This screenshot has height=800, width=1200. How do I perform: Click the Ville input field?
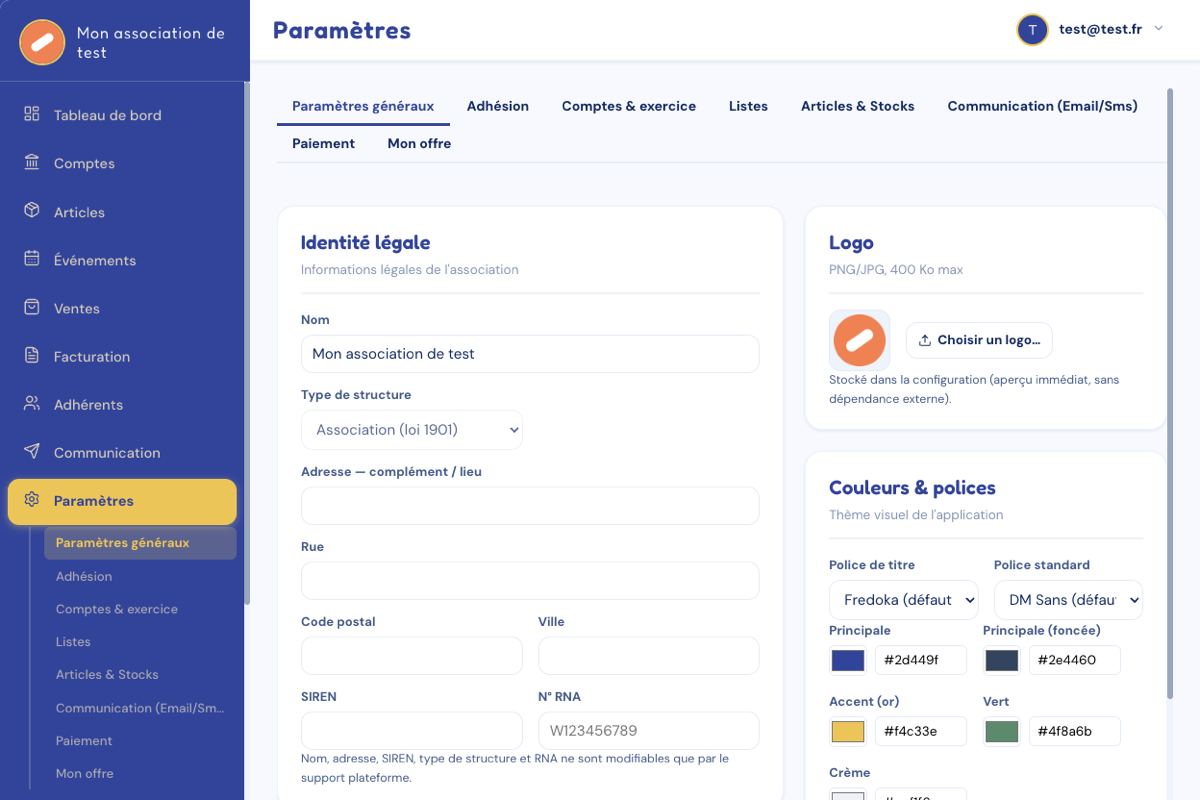point(649,656)
